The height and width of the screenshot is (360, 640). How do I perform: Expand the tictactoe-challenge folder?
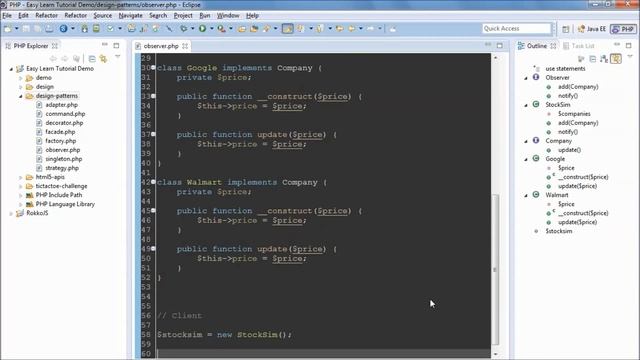20,186
